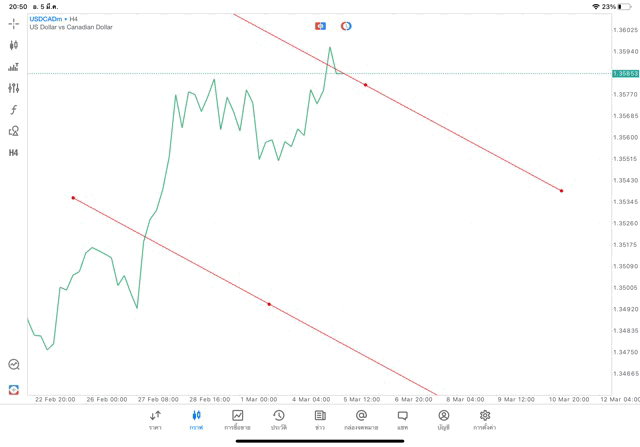Open the drawing objects shapes icon
The image size is (640, 447).
14,131
